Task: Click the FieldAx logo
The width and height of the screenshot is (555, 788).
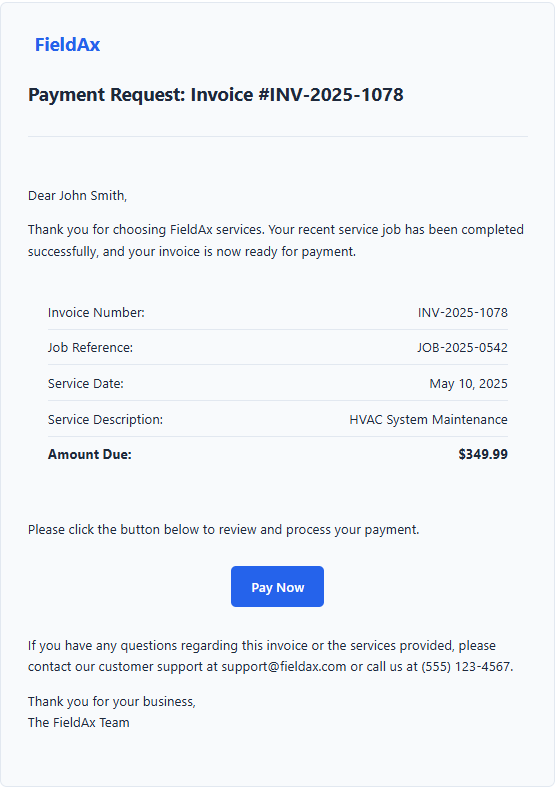Action: click(67, 45)
